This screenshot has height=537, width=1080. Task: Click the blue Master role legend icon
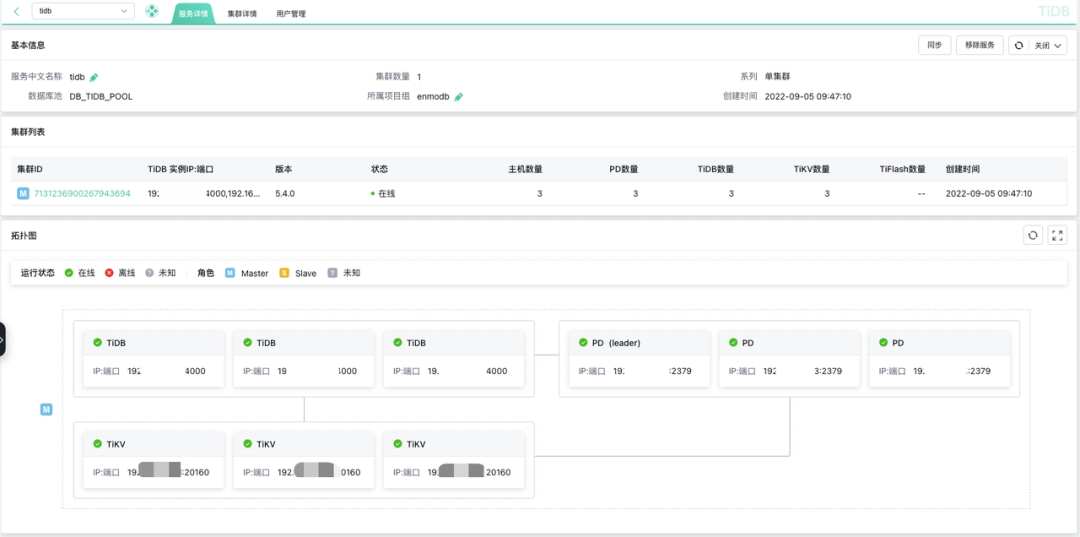pos(230,273)
